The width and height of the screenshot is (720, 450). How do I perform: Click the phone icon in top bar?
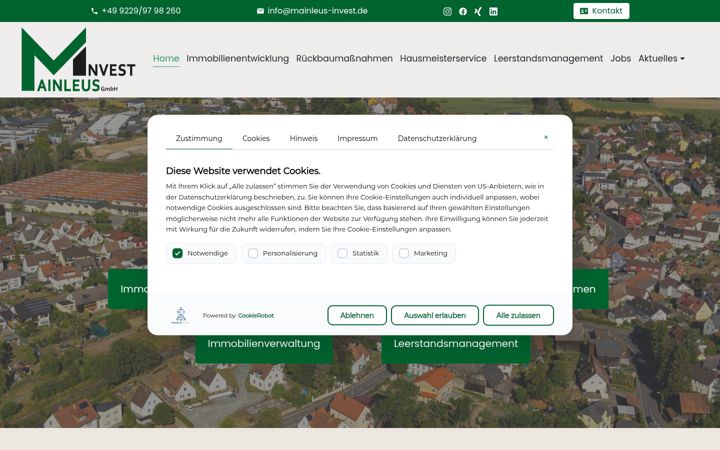[95, 11]
